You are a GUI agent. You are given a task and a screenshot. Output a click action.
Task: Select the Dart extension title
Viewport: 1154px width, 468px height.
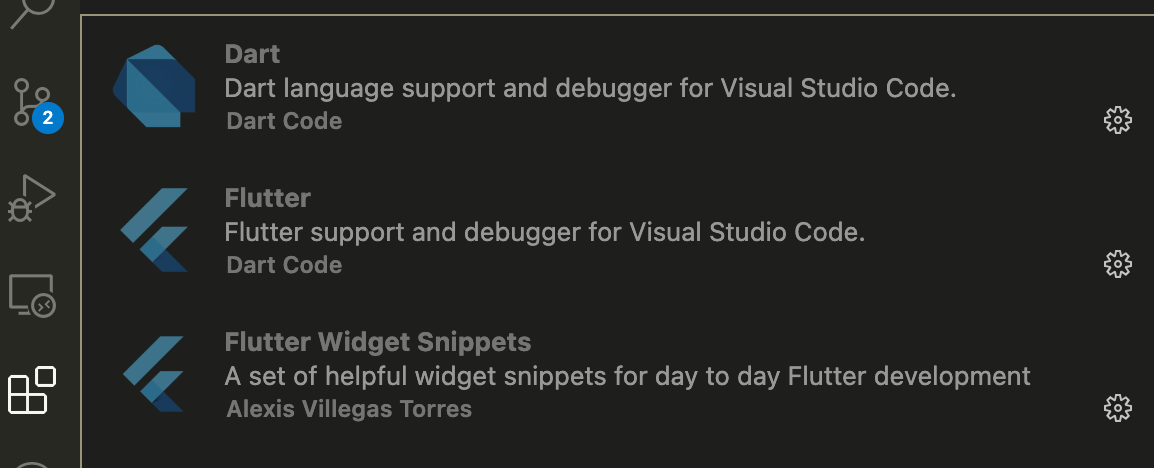click(252, 54)
